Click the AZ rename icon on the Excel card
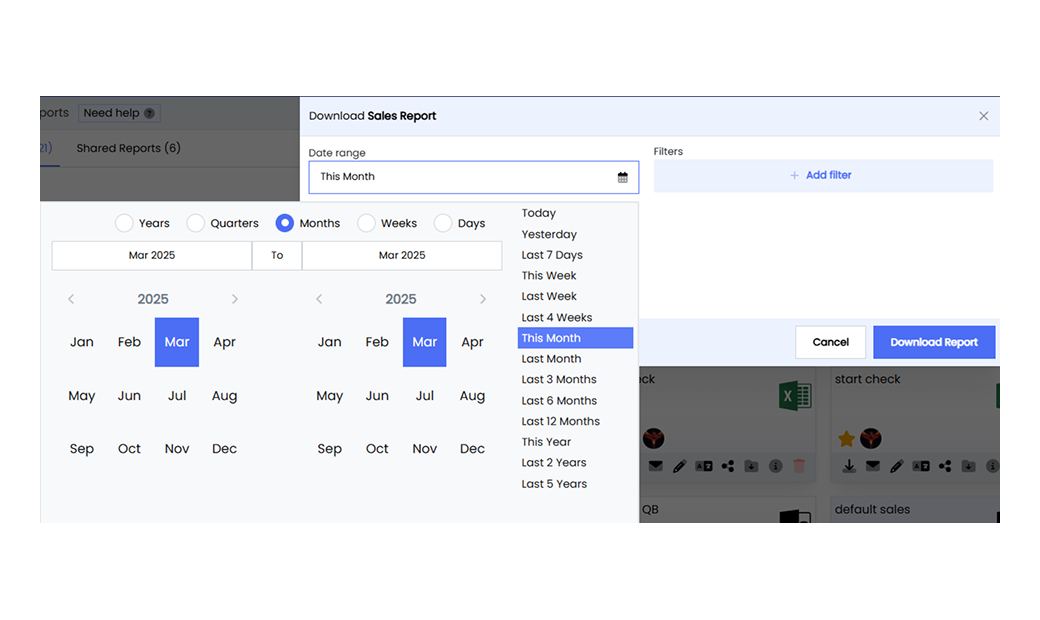 point(704,466)
